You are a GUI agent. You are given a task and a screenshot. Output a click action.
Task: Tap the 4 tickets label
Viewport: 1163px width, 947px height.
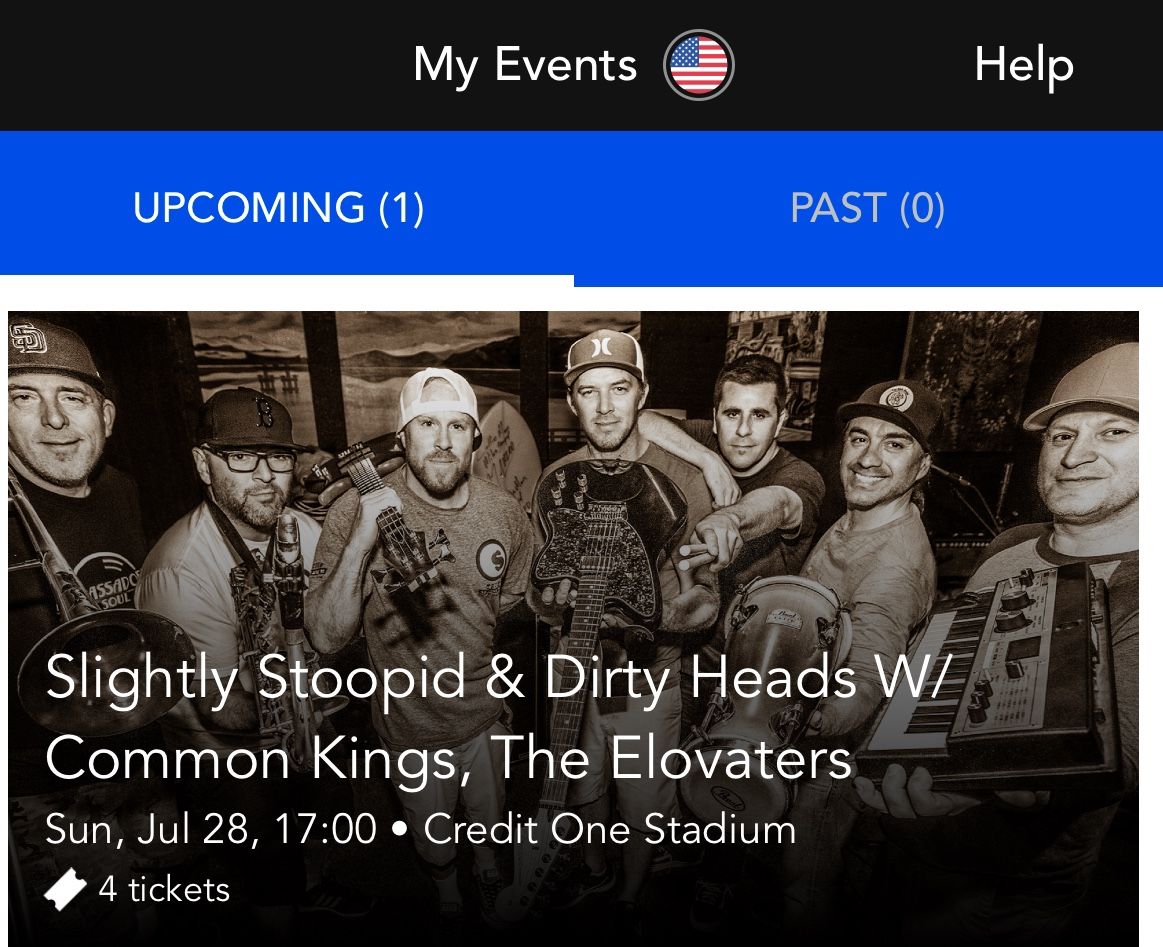pos(164,889)
